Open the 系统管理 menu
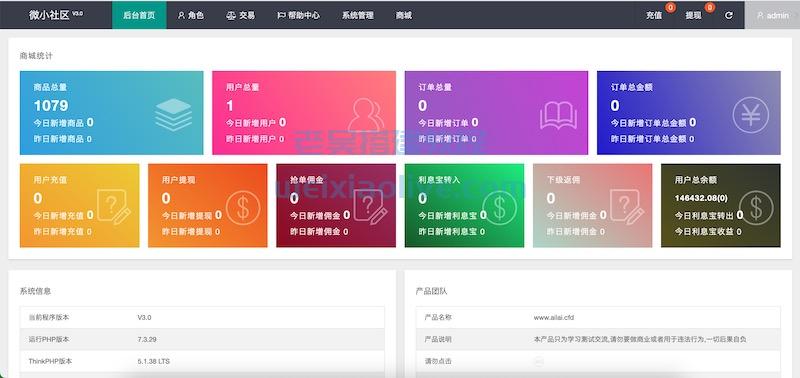800x378 pixels. pos(358,15)
